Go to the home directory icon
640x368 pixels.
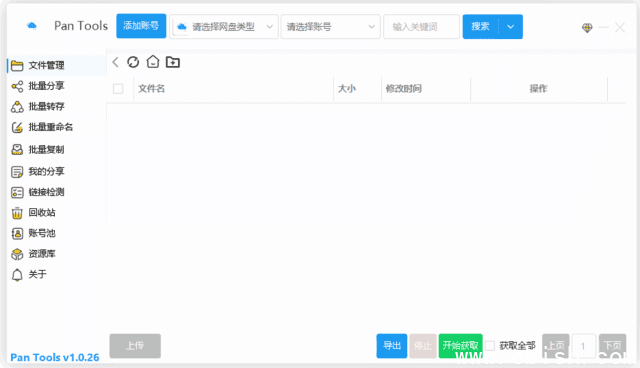(153, 62)
